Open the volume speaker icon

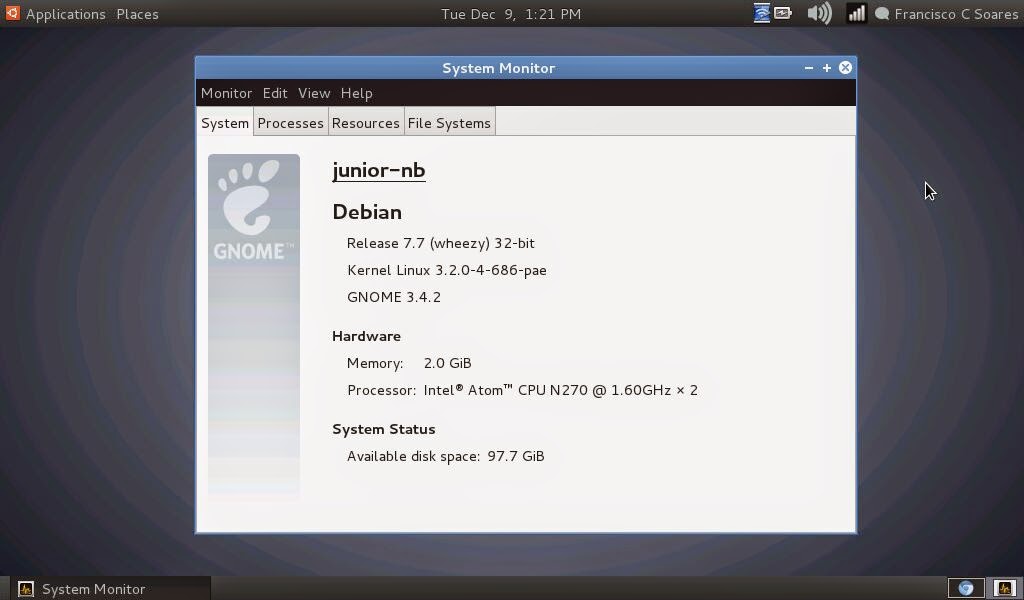coord(819,13)
